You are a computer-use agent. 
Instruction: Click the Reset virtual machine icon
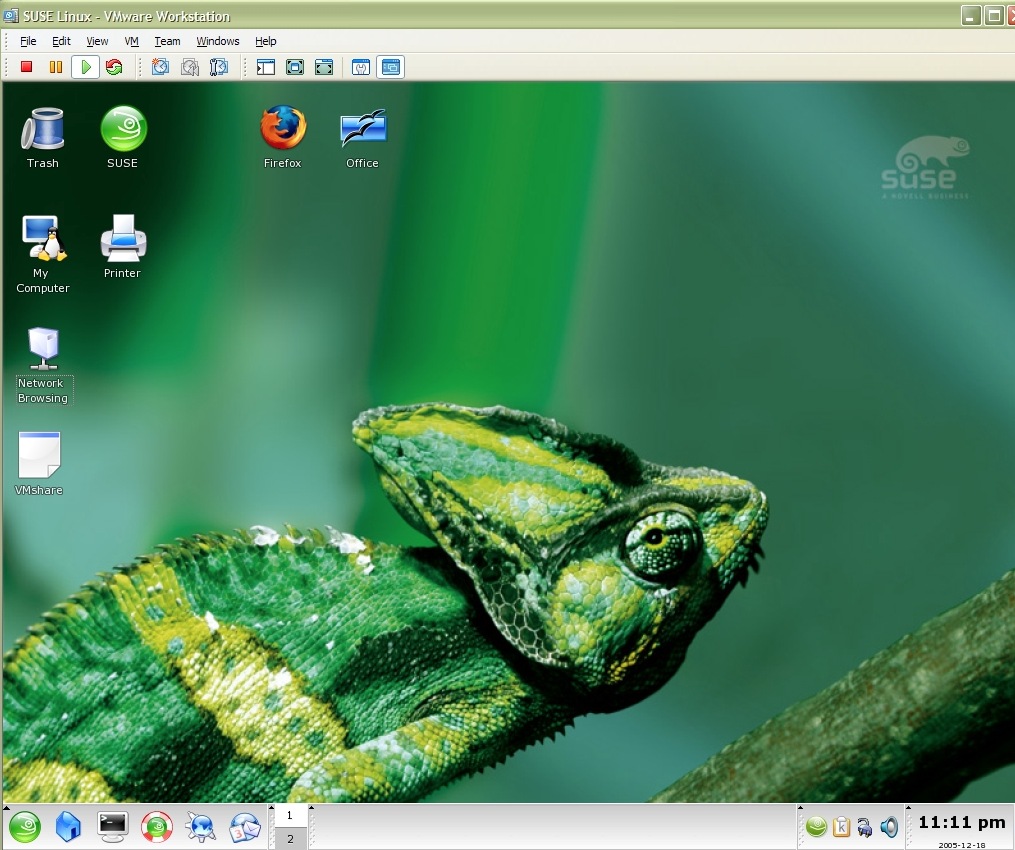pos(114,67)
